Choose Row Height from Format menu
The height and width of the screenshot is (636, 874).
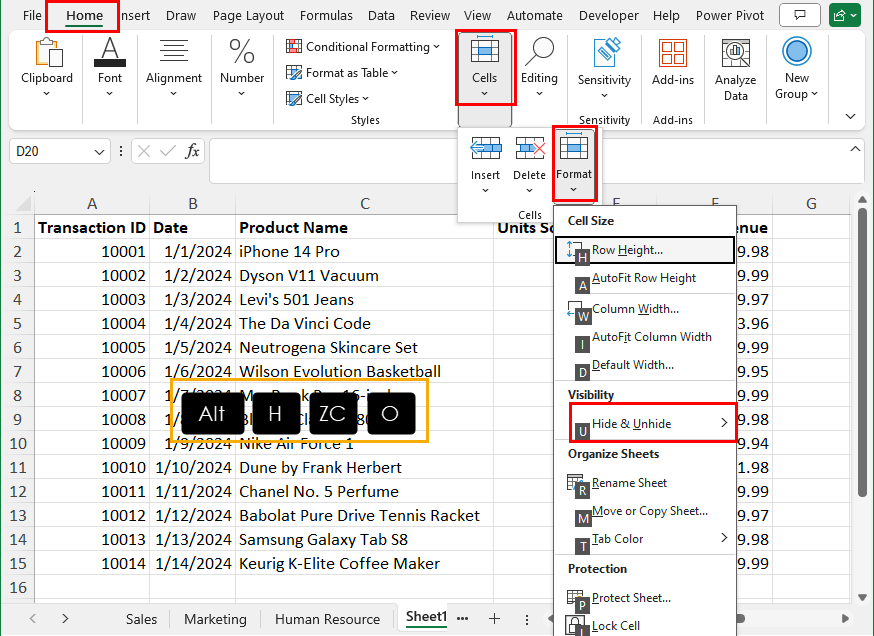[x=645, y=250]
